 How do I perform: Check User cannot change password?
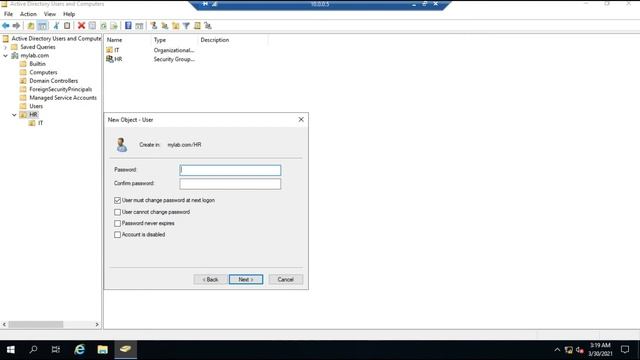pos(118,212)
